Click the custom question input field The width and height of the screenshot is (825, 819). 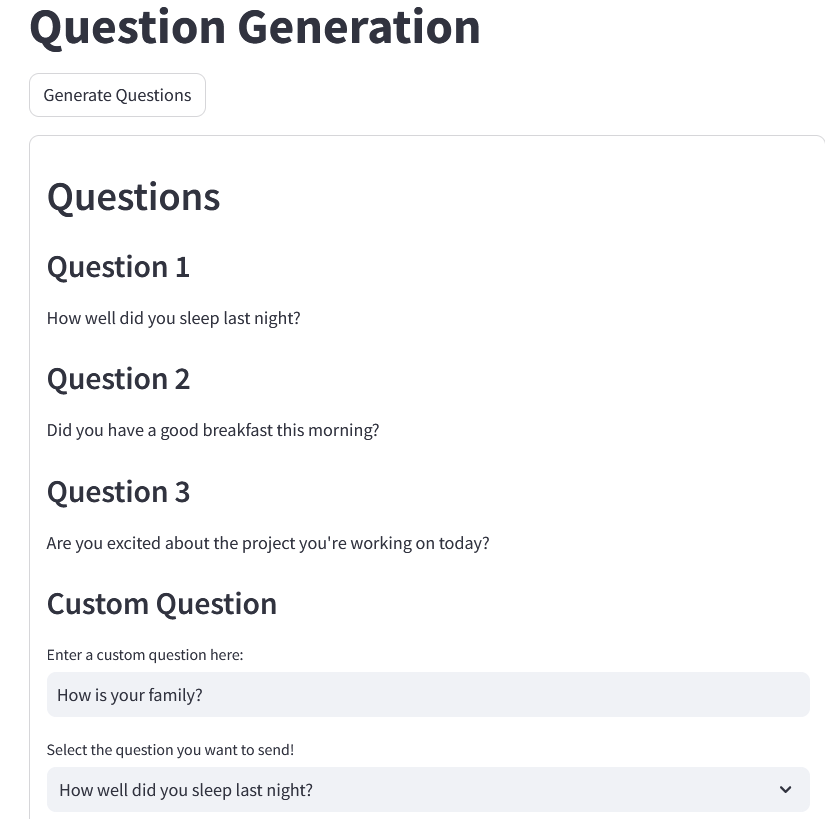coord(428,694)
